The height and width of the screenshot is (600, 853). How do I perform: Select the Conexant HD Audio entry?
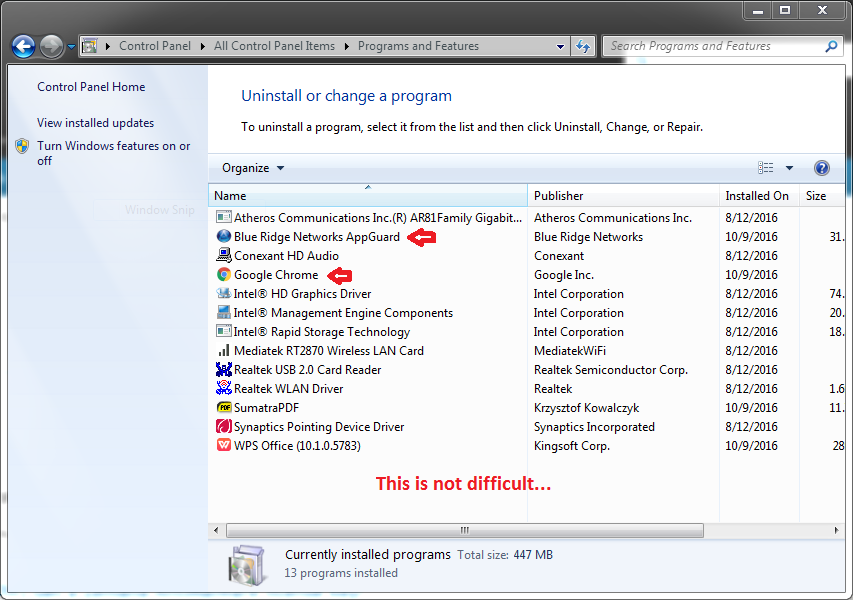coord(286,256)
